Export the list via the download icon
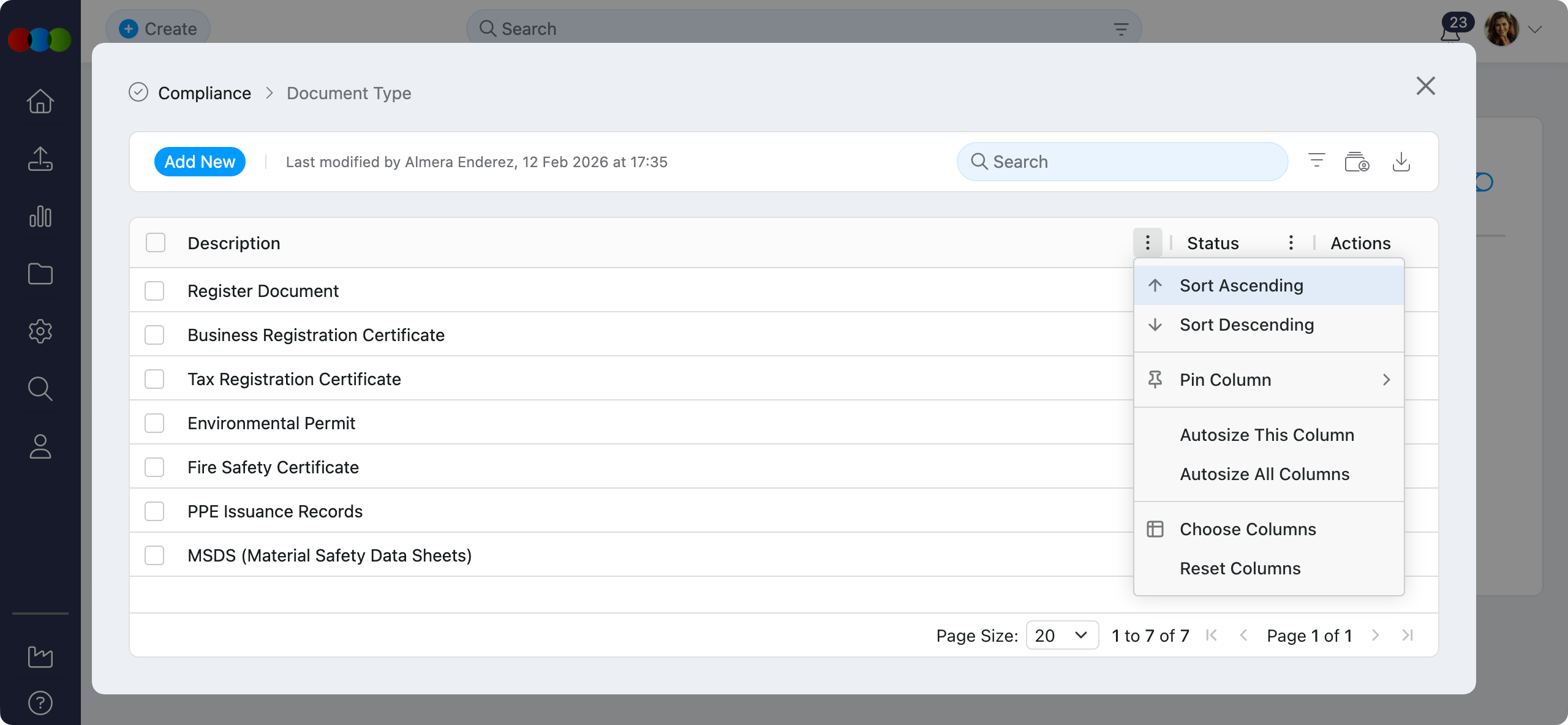This screenshot has width=1568, height=725. 1402,162
